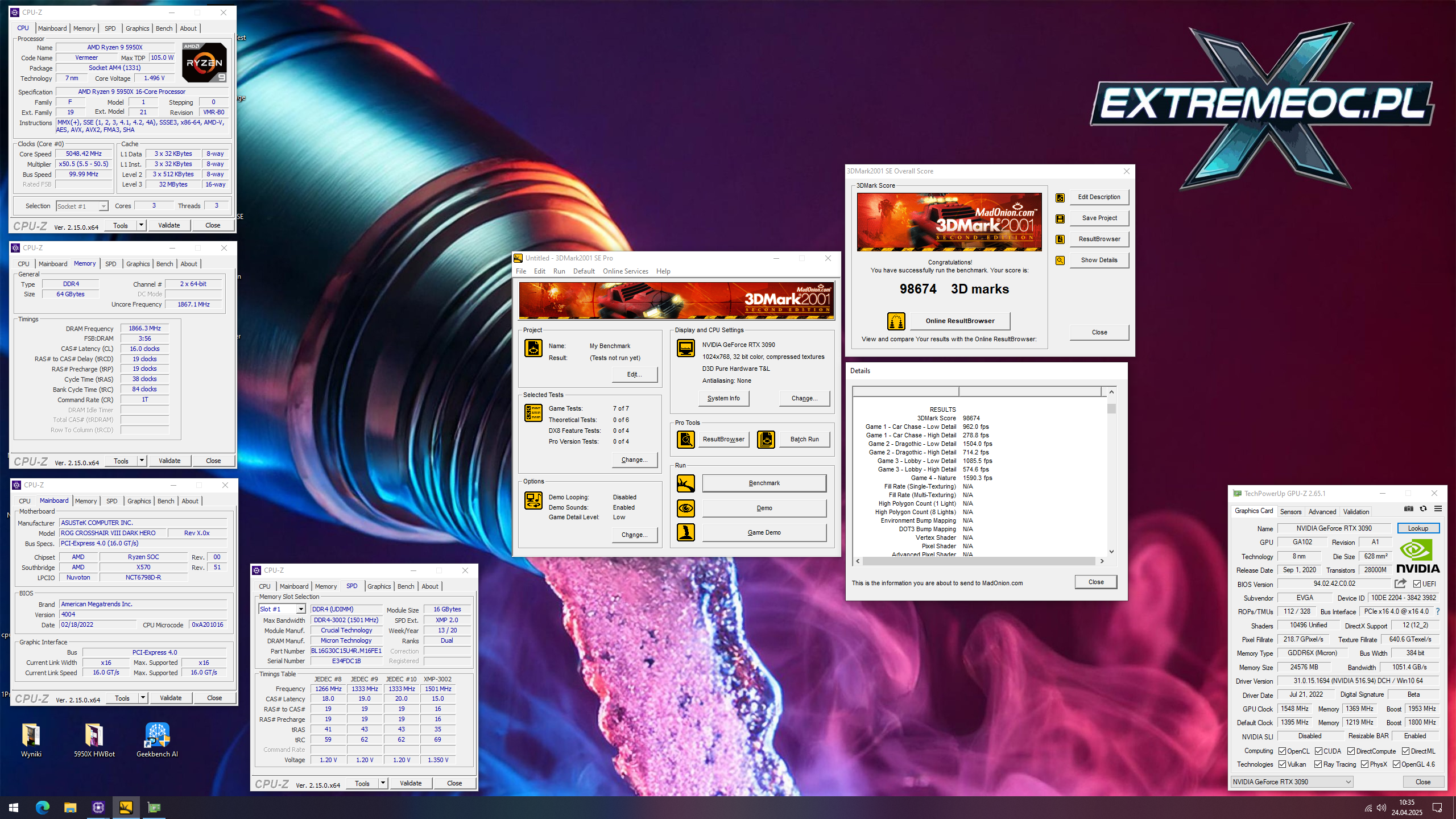Click 3DMark2001 taskbar icon

pos(126,807)
